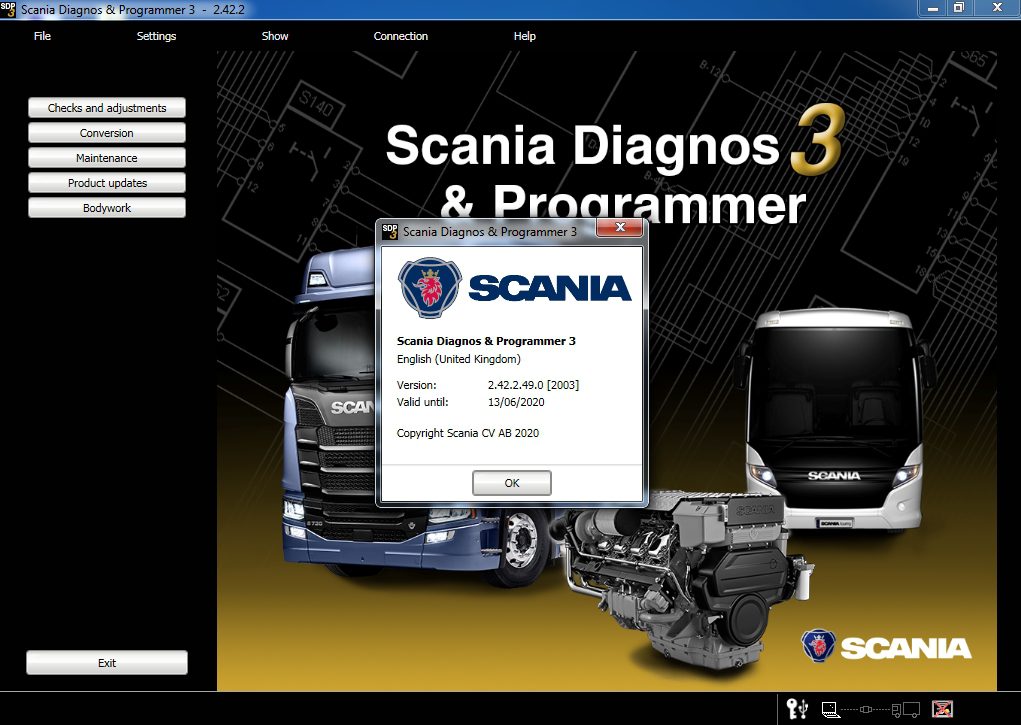Click the truck icon in the status bar
1021x725 pixels.
(x=906, y=709)
